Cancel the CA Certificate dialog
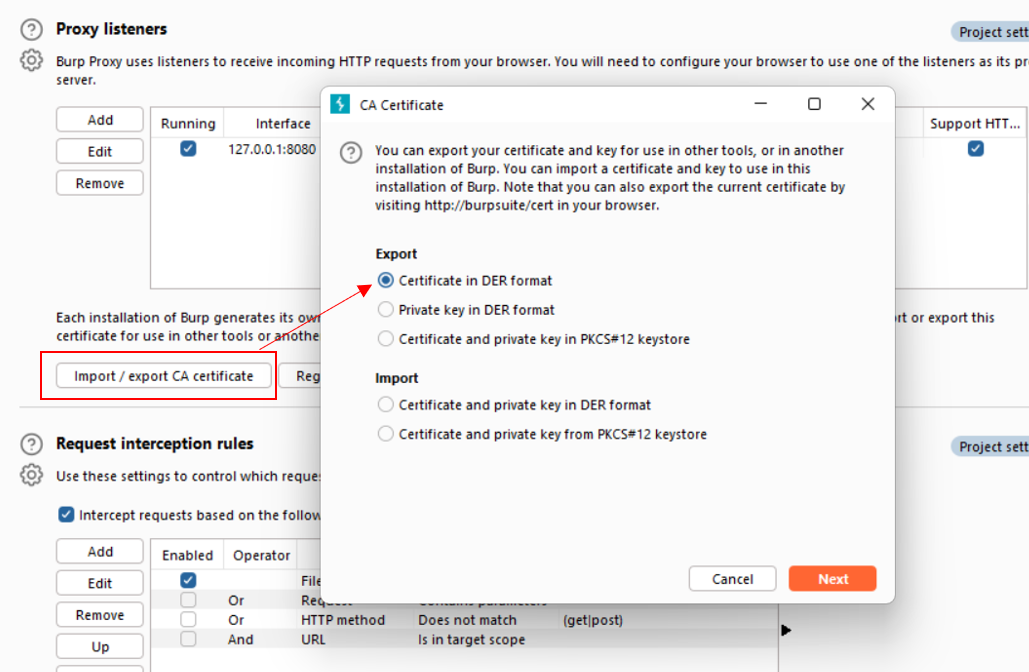This screenshot has height=672, width=1029. [x=732, y=579]
